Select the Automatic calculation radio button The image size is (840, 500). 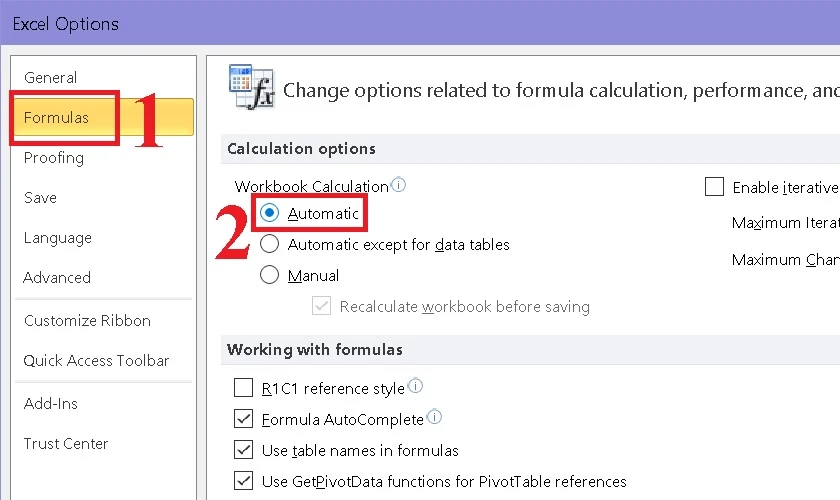coord(269,213)
